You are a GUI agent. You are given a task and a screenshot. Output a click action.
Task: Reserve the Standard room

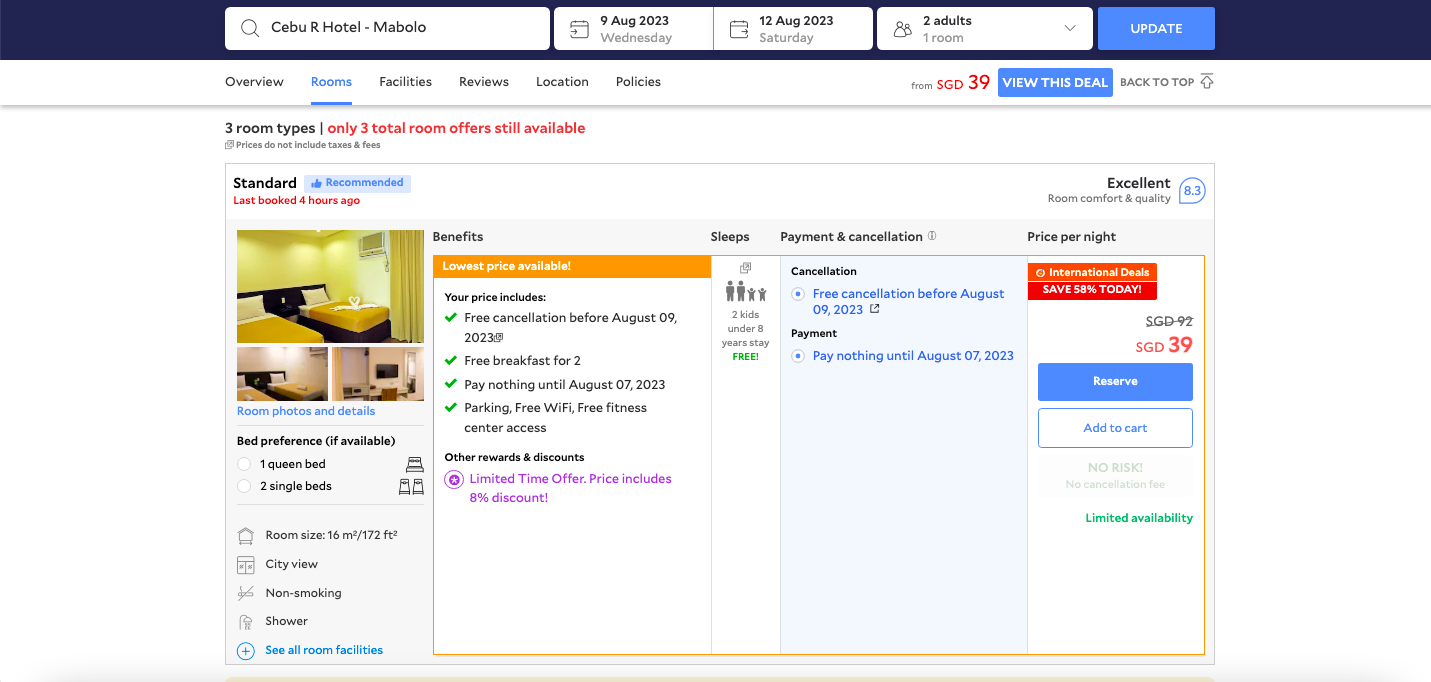1115,382
